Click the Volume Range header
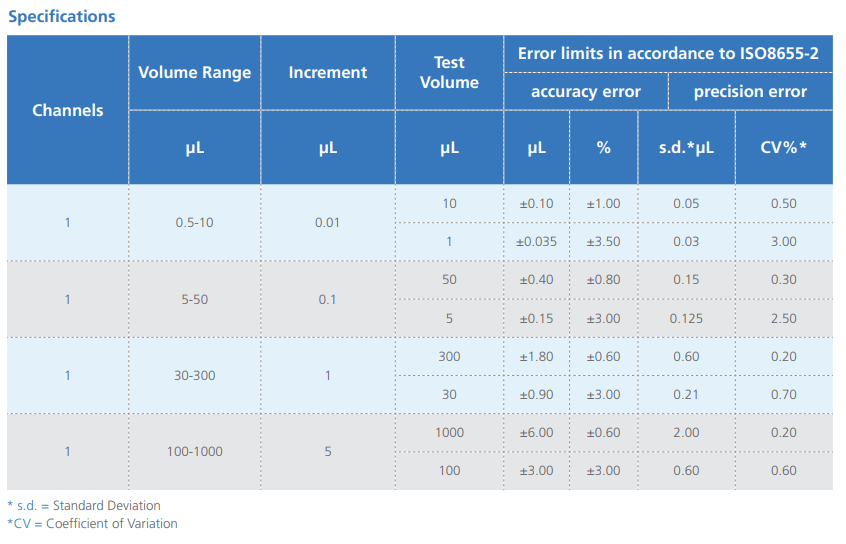Screen dimensions: 846x544 [194, 72]
